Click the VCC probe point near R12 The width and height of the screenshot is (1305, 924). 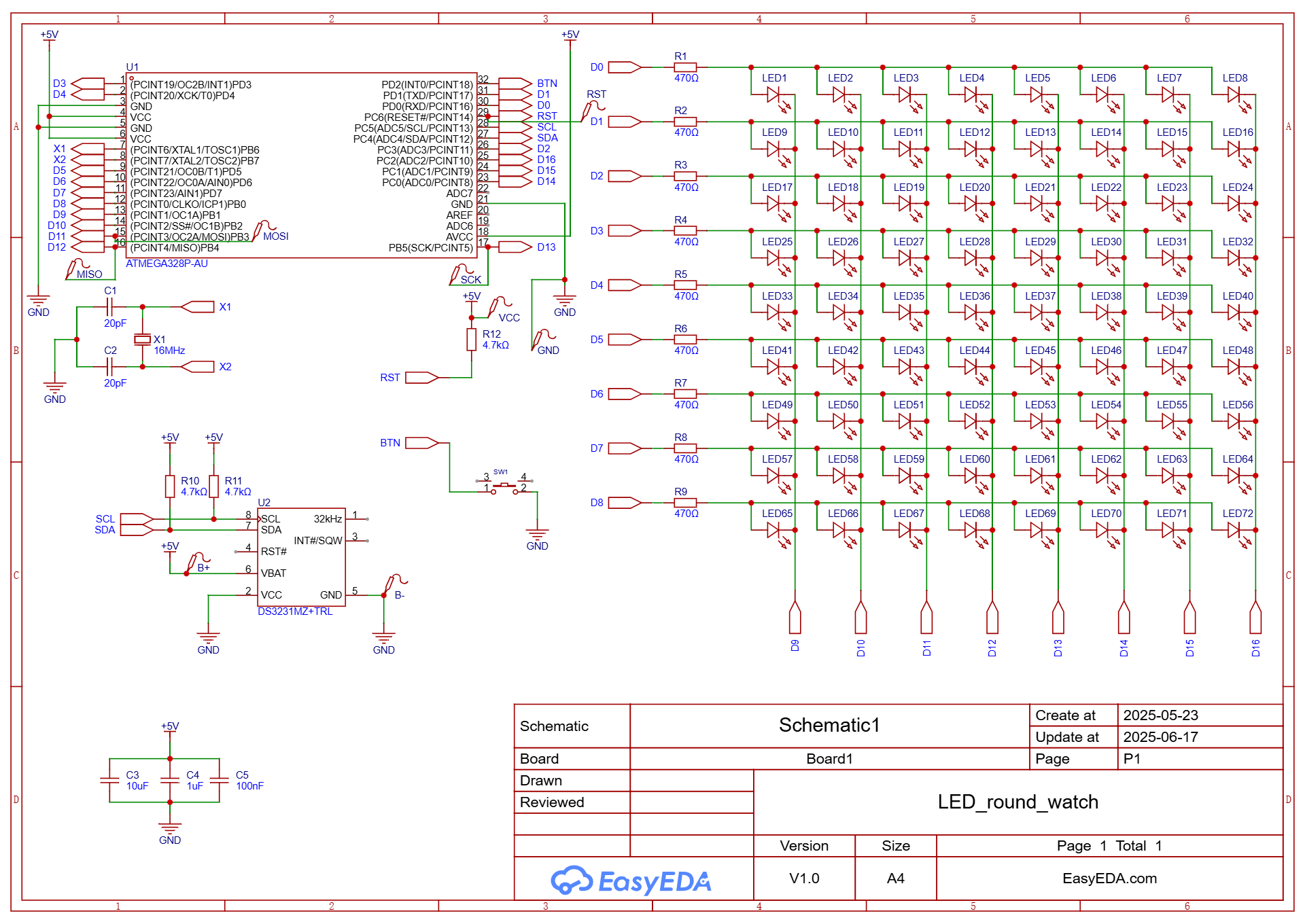point(500,307)
